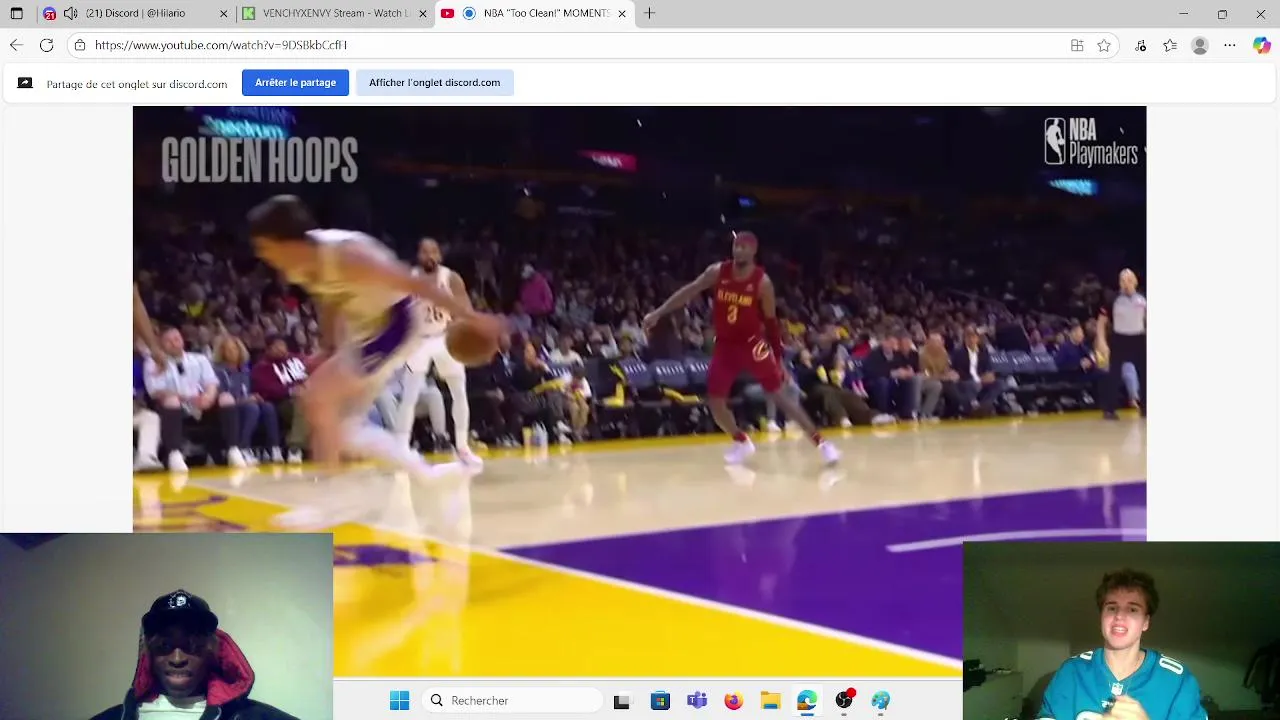The height and width of the screenshot is (720, 1280).
Task: Open Settings and more ellipsis menu
Action: [1230, 45]
